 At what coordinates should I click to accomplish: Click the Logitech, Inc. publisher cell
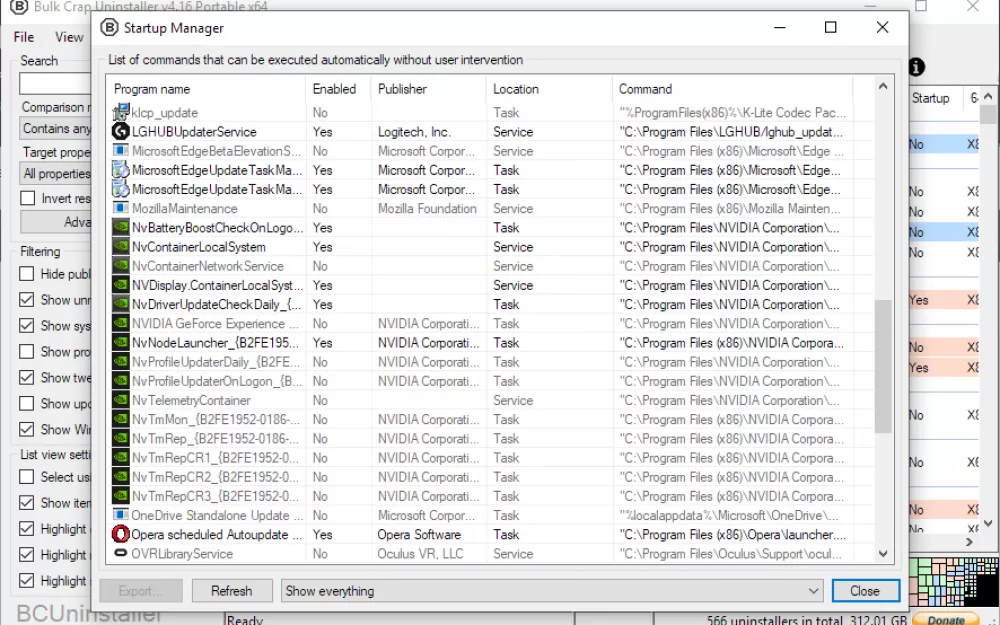[414, 132]
